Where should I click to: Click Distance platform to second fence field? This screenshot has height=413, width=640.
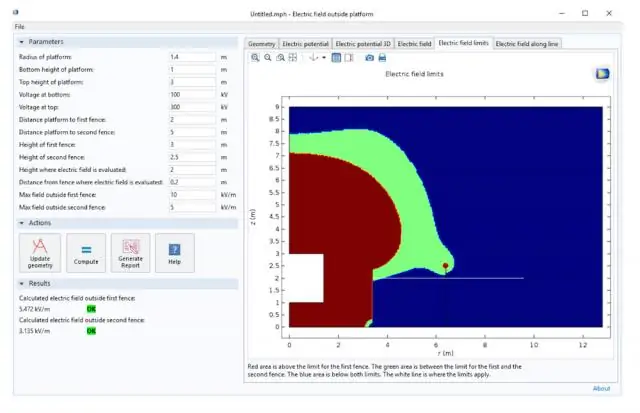click(192, 132)
